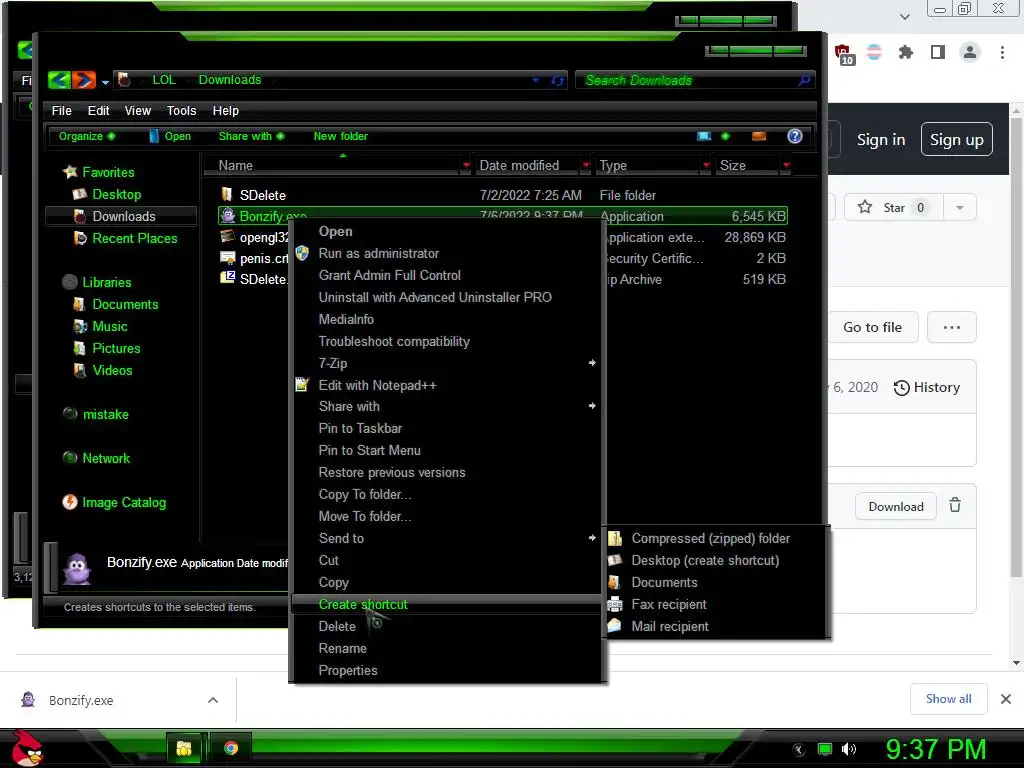Click the refresh icon in address bar
The height and width of the screenshot is (768, 1024).
(557, 80)
